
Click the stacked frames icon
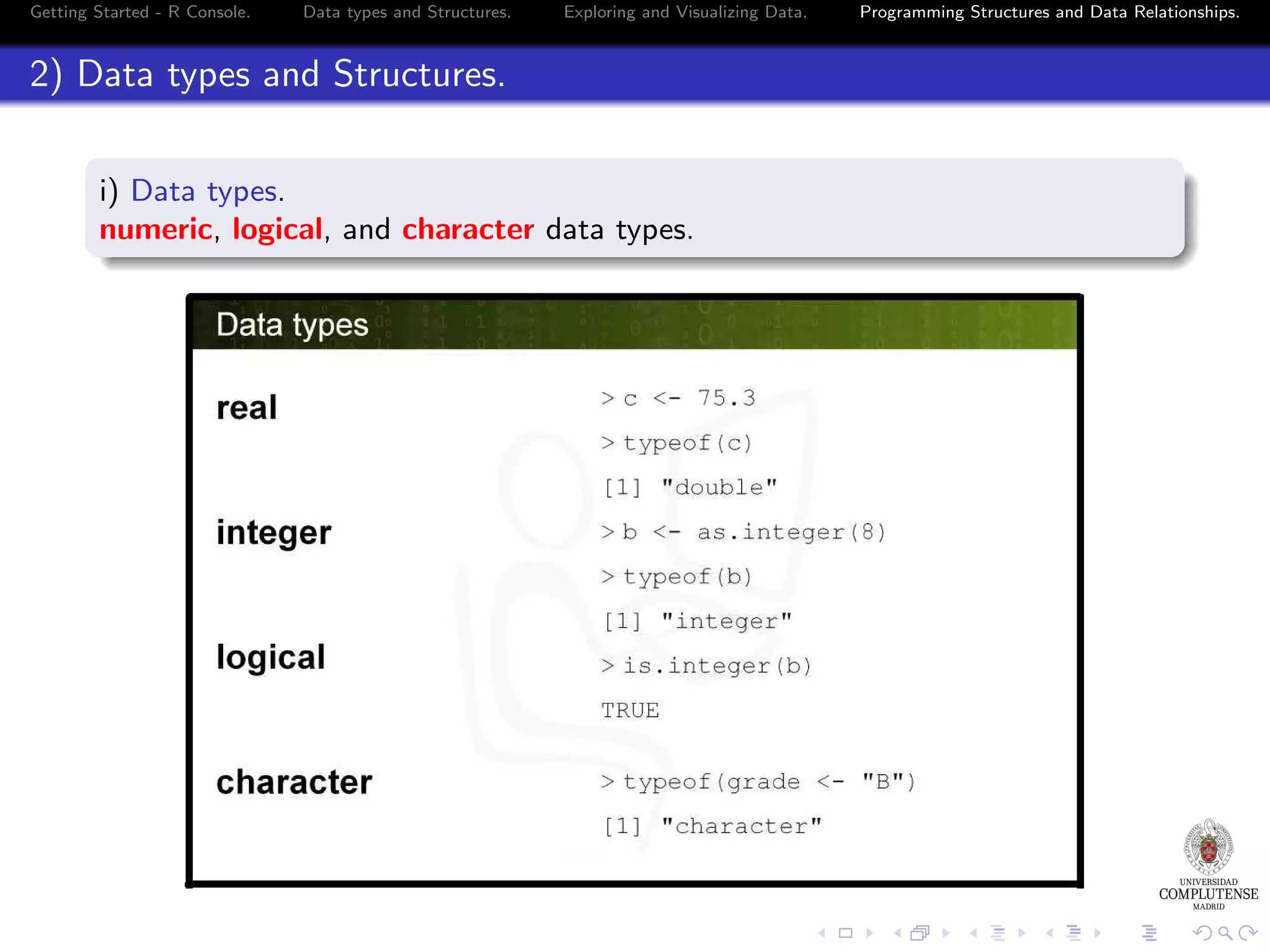tap(920, 933)
